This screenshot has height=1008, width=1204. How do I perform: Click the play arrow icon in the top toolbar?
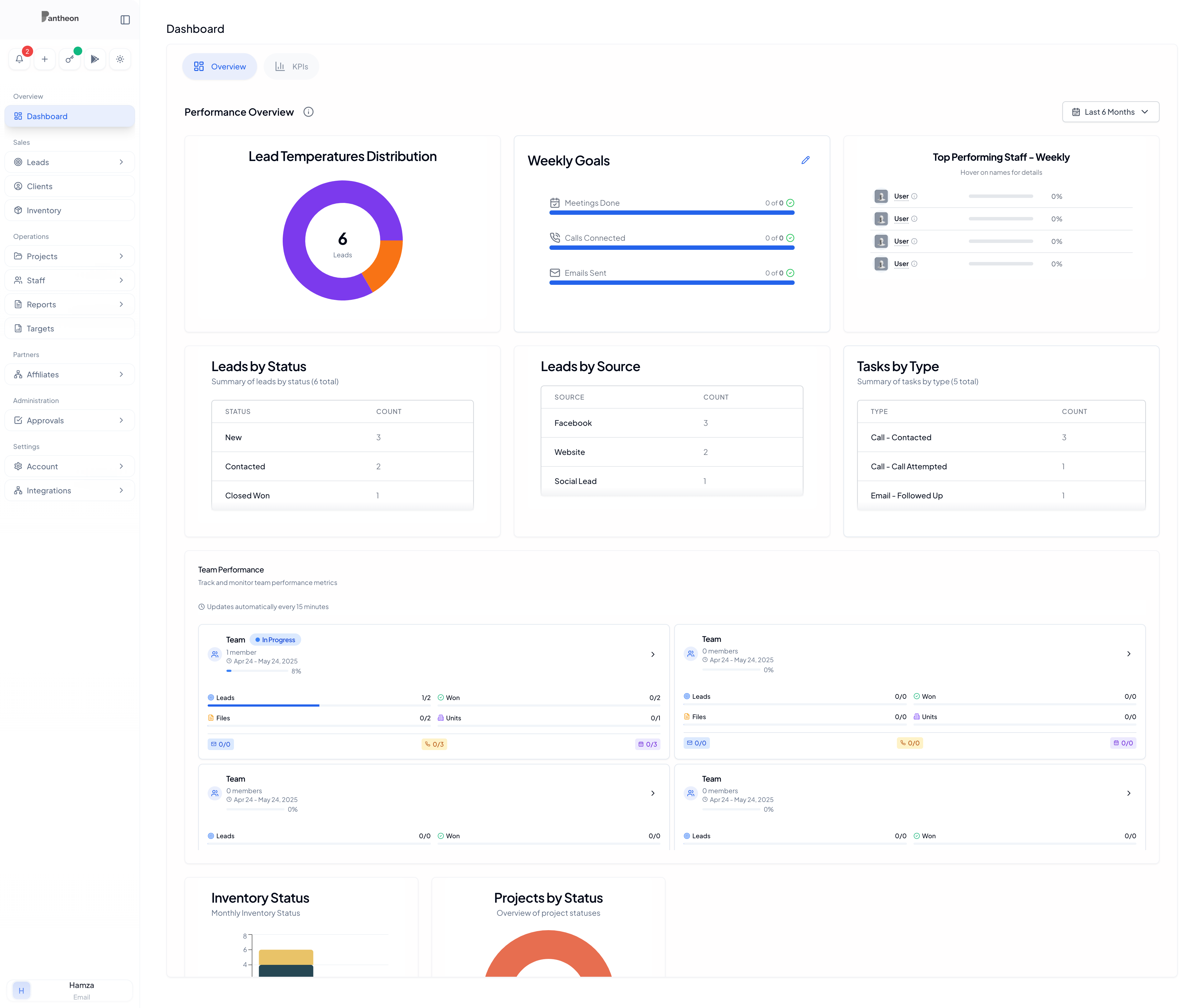95,59
